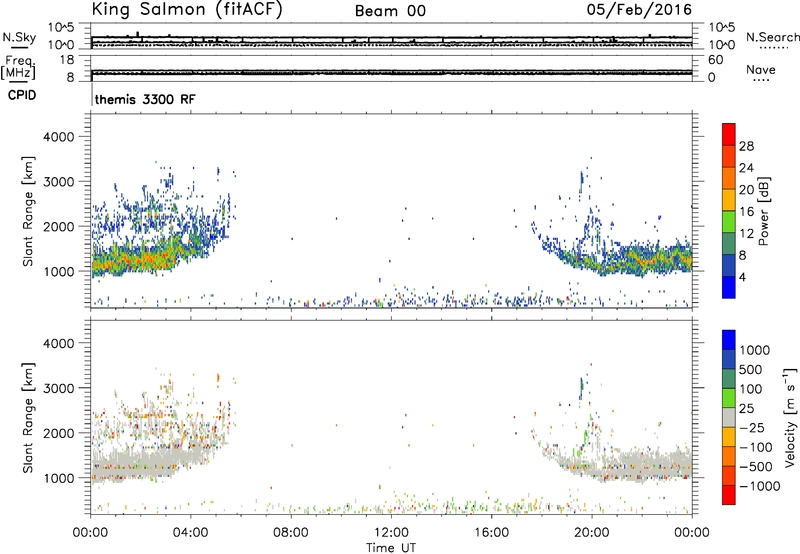This screenshot has width=800, height=554.
Task: Select the red segment of the power colorbar
Action: (x=729, y=134)
